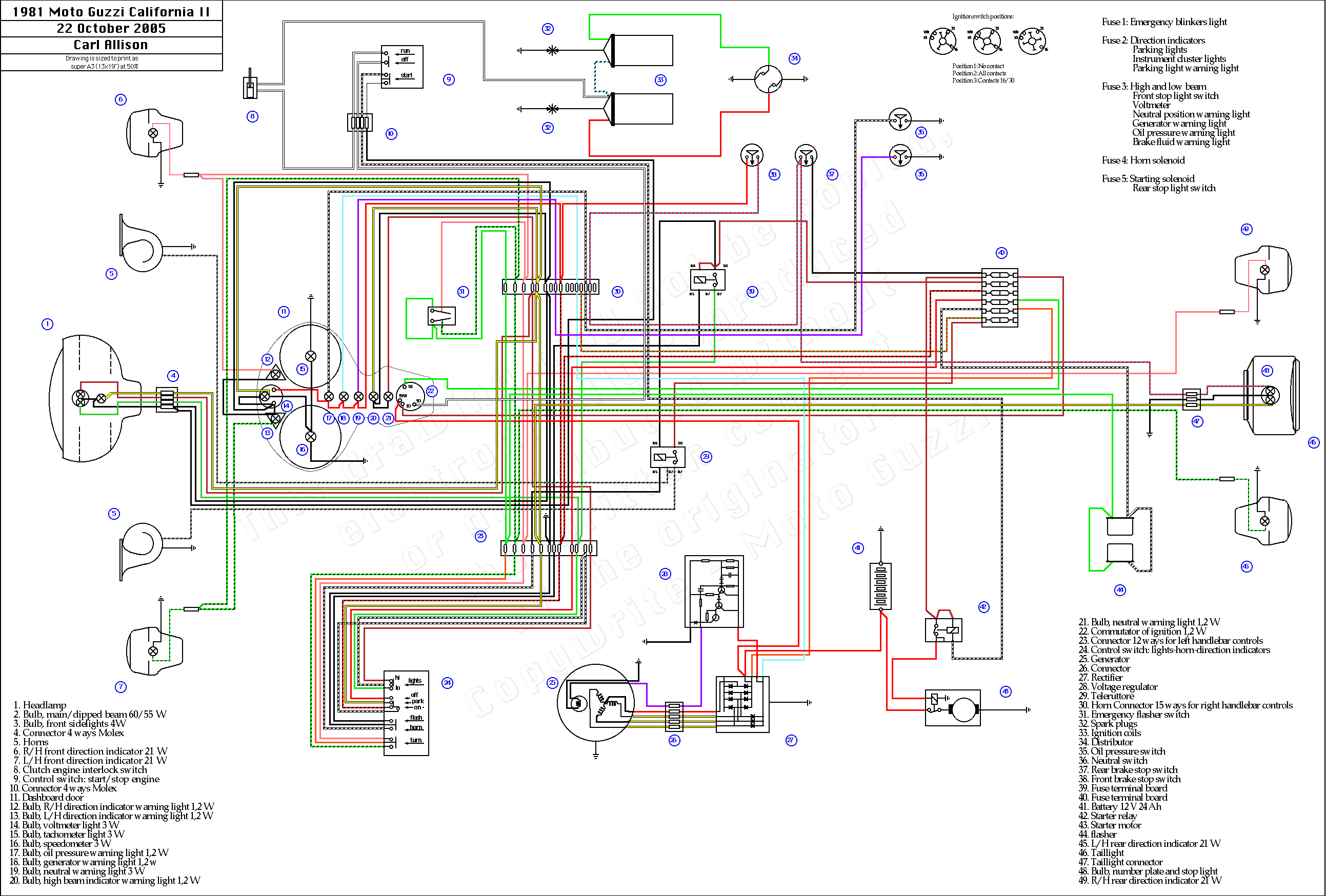Click the battery symbol labeled 41
This screenshot has width=1326, height=896.
880,586
